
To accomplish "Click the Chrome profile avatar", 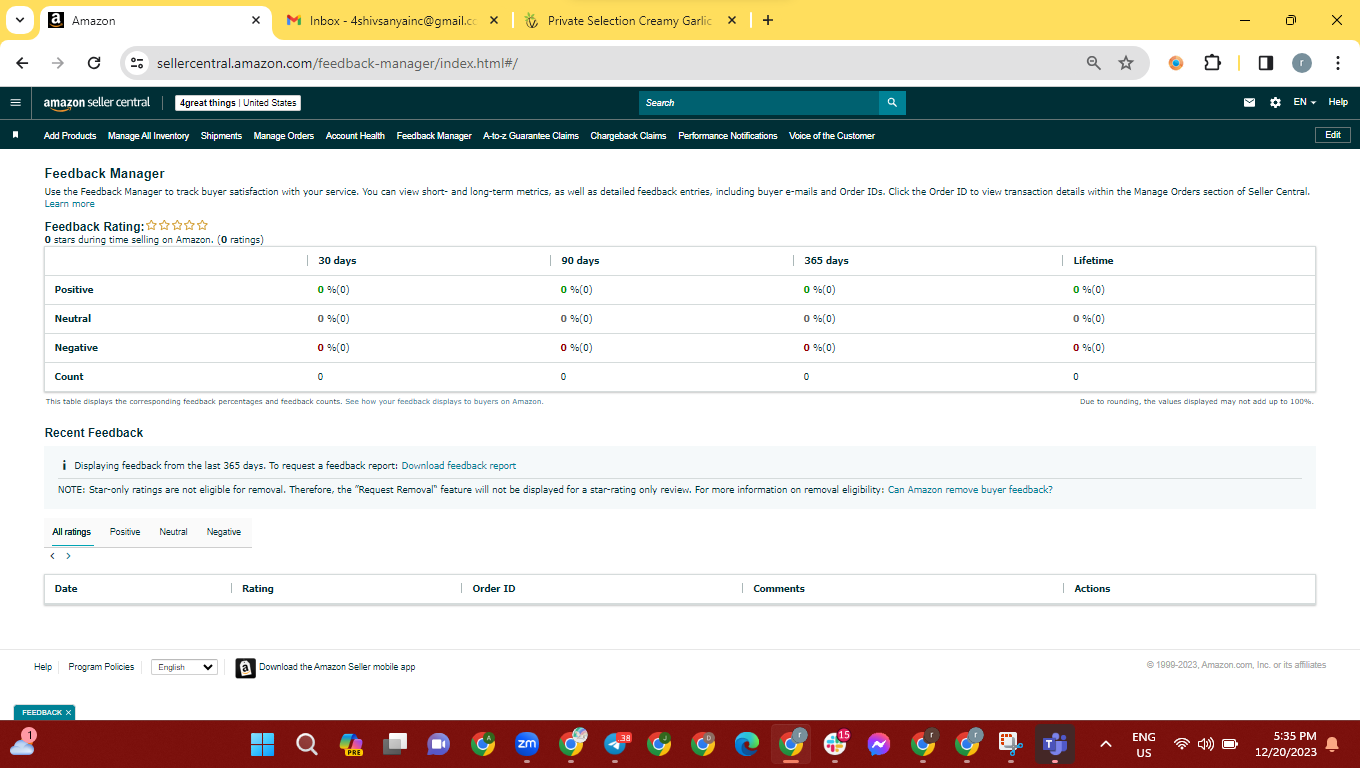I will pos(1301,63).
